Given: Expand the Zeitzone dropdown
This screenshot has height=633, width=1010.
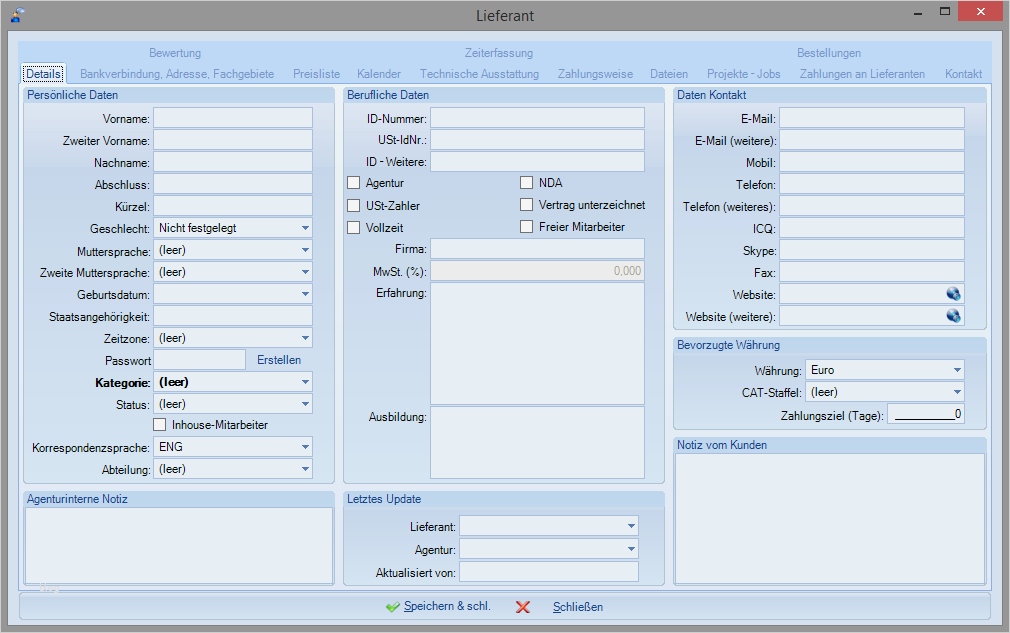Looking at the screenshot, I should pos(306,337).
